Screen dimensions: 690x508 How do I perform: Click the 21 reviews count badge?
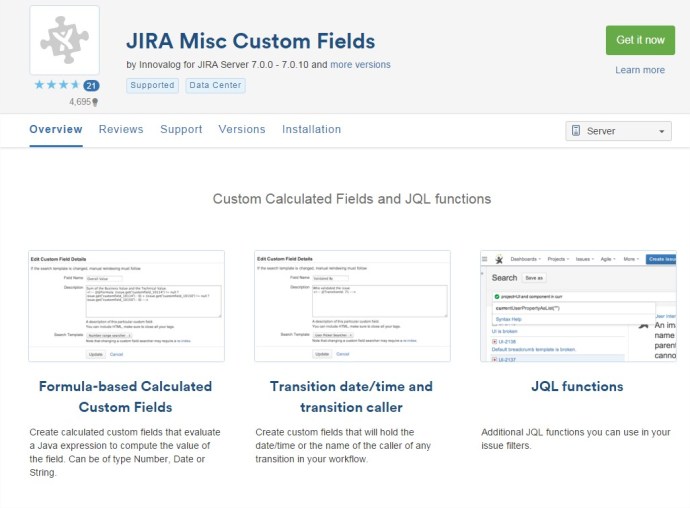pyautogui.click(x=91, y=86)
